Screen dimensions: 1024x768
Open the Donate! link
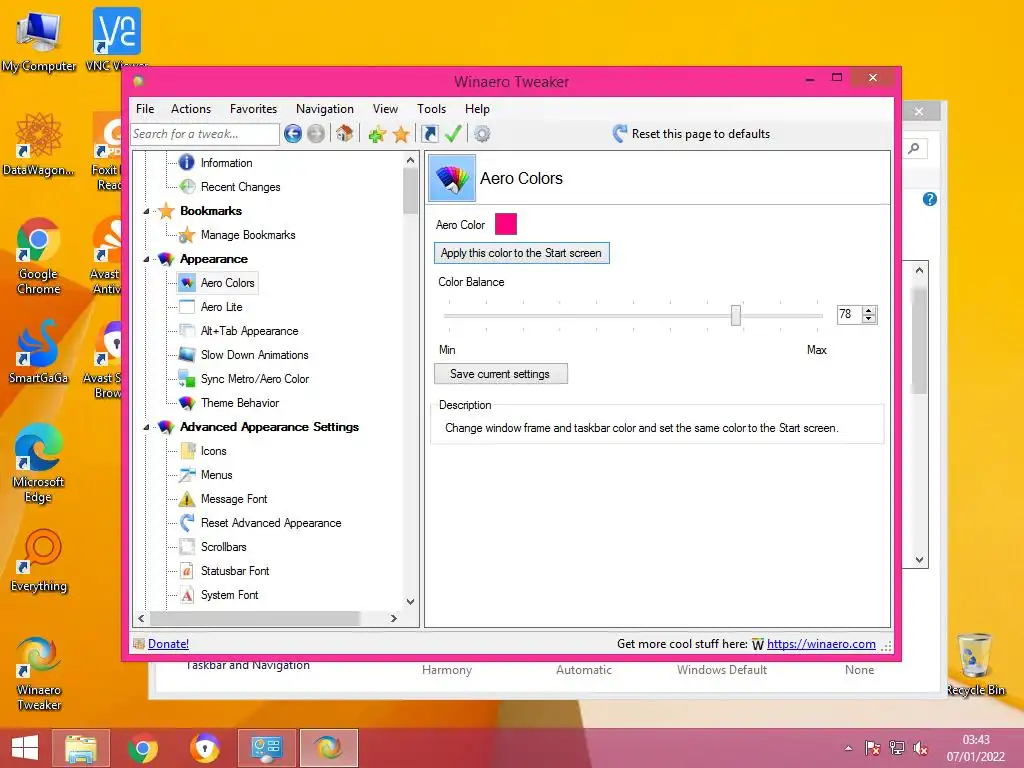[x=168, y=644]
